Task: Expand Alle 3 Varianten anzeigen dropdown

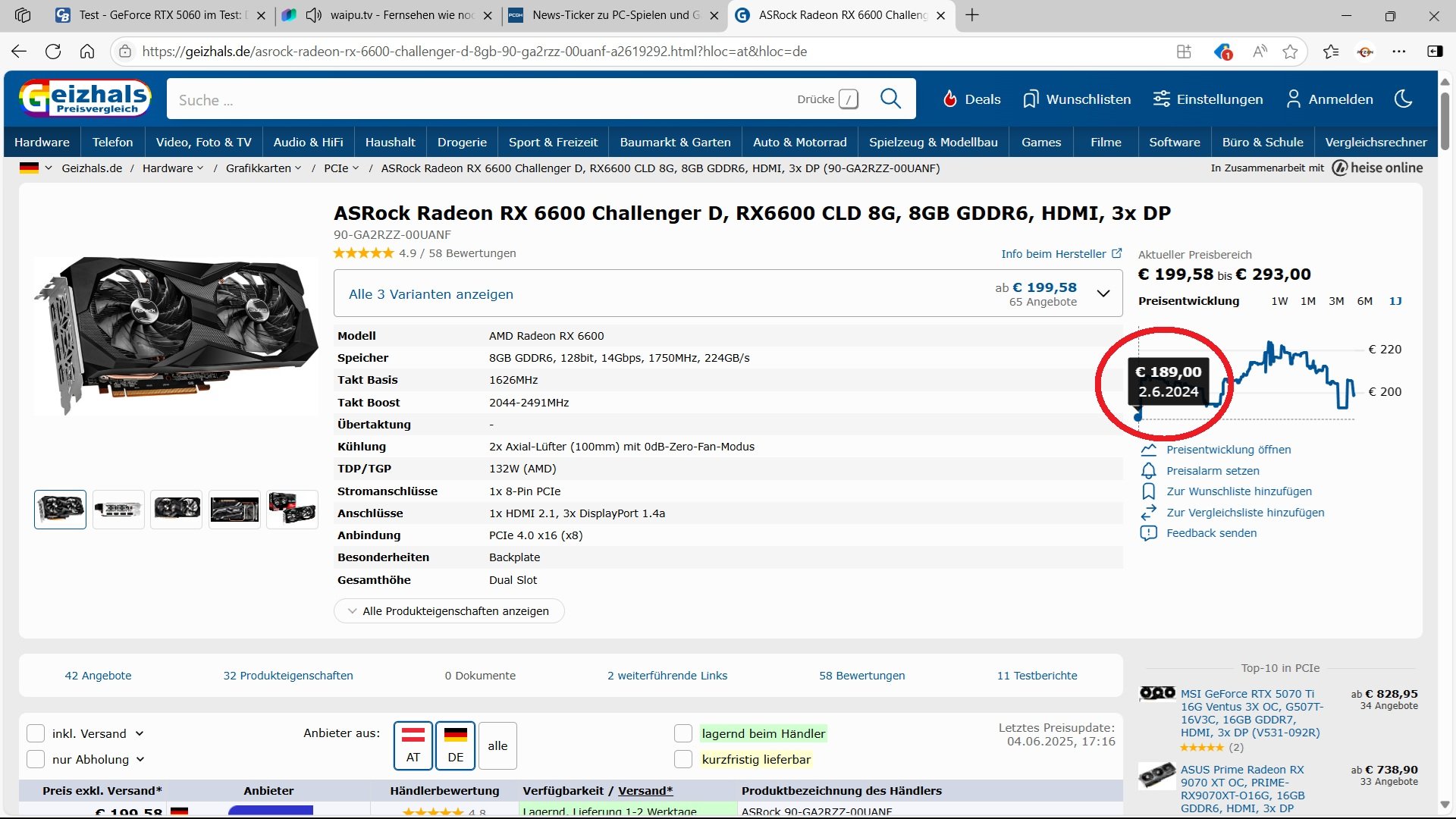Action: (x=1103, y=293)
